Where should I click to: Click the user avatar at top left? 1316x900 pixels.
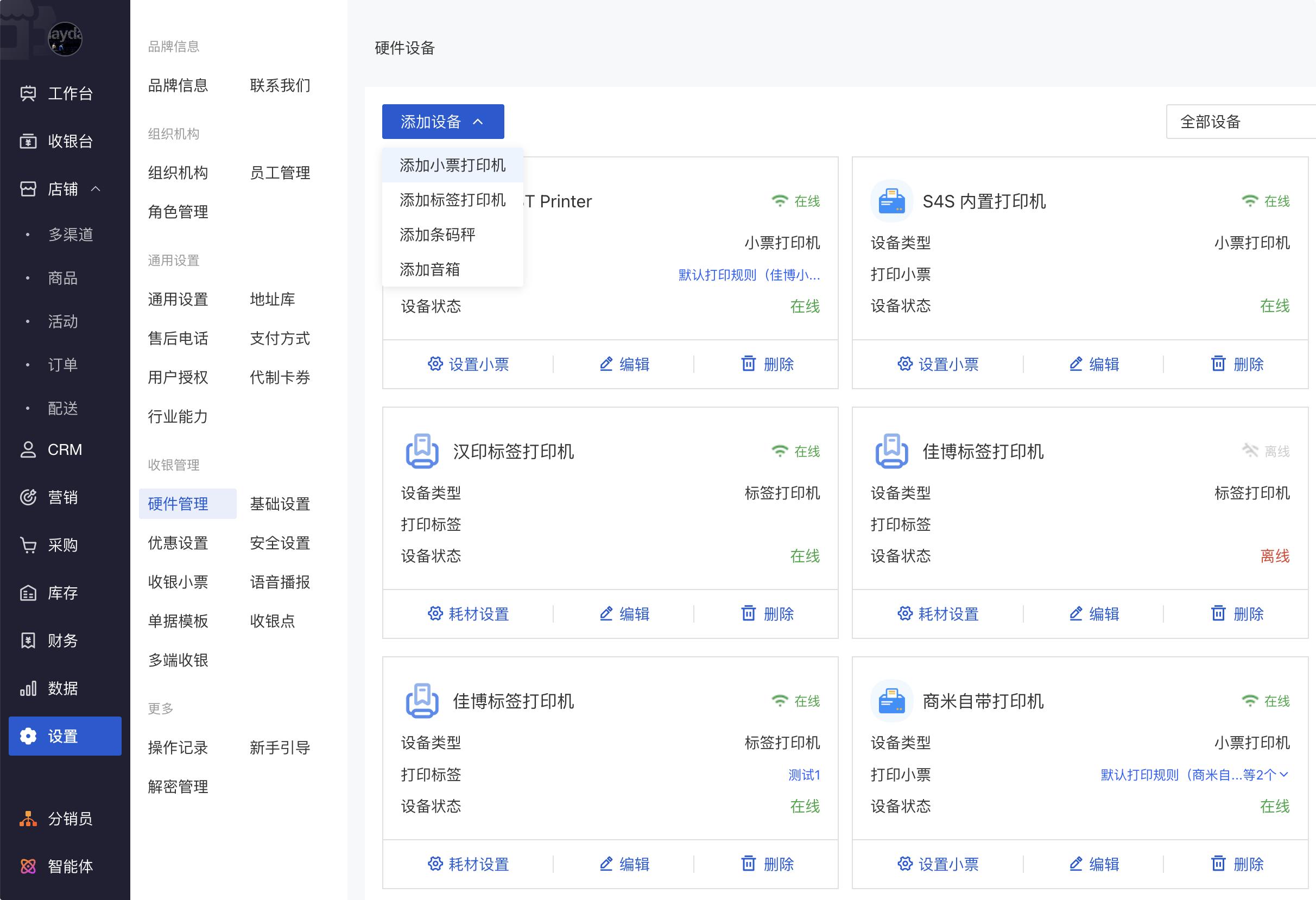[65, 39]
